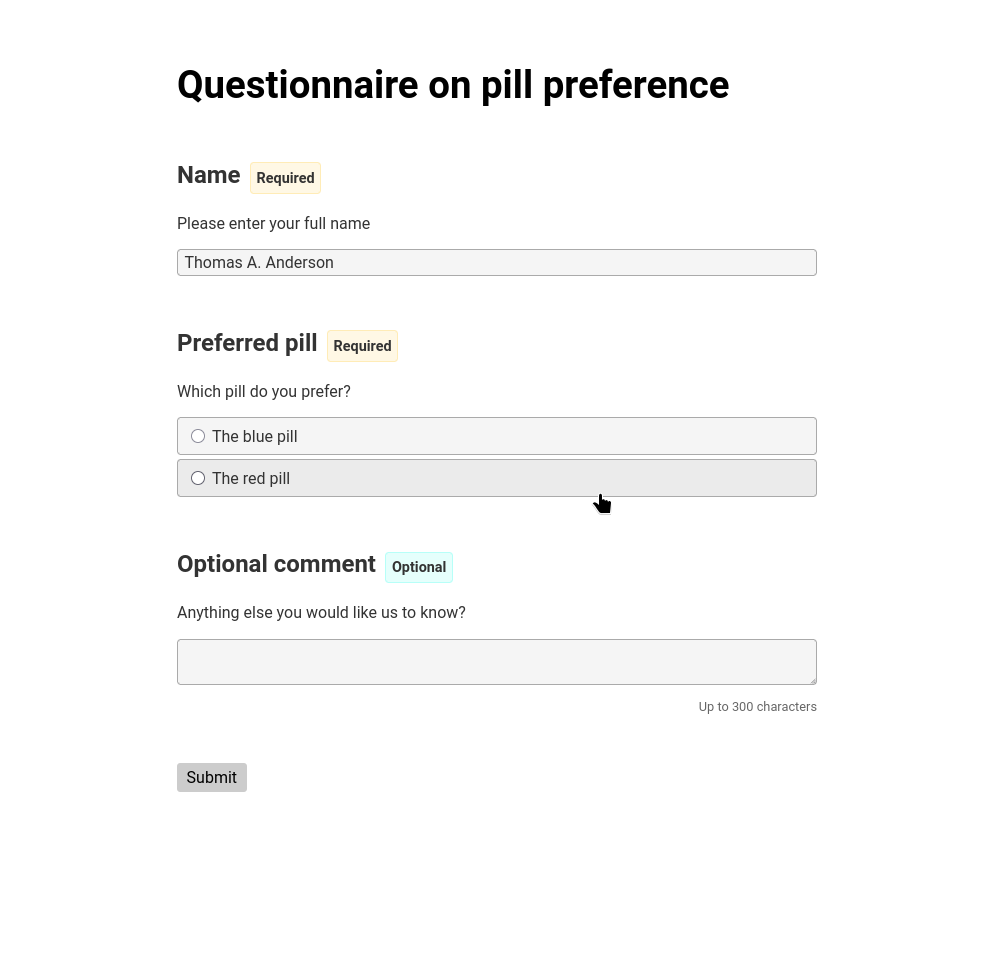Click into the optional comment textarea
The width and height of the screenshot is (994, 958).
point(496,662)
